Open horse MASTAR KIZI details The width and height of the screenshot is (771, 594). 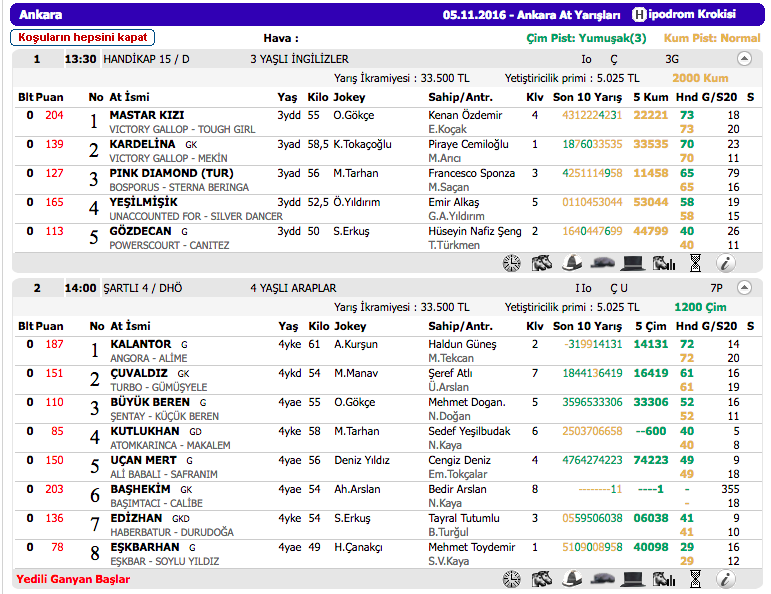146,116
